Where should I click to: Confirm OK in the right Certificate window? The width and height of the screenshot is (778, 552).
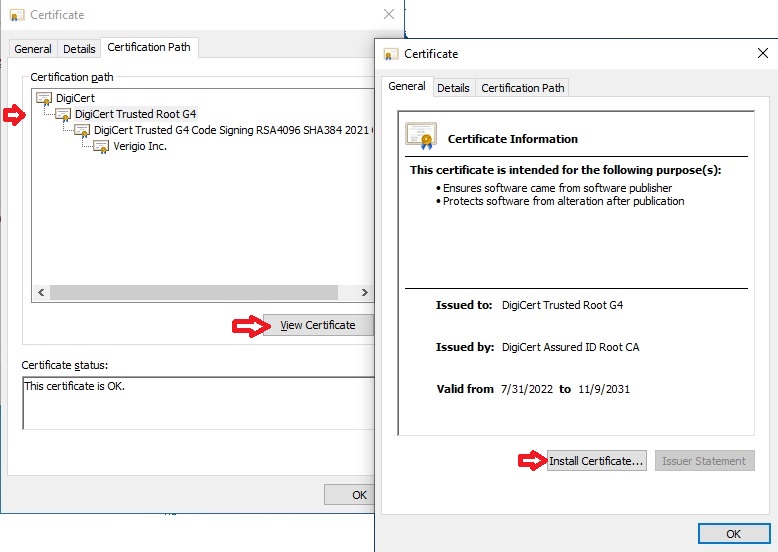pyautogui.click(x=733, y=534)
